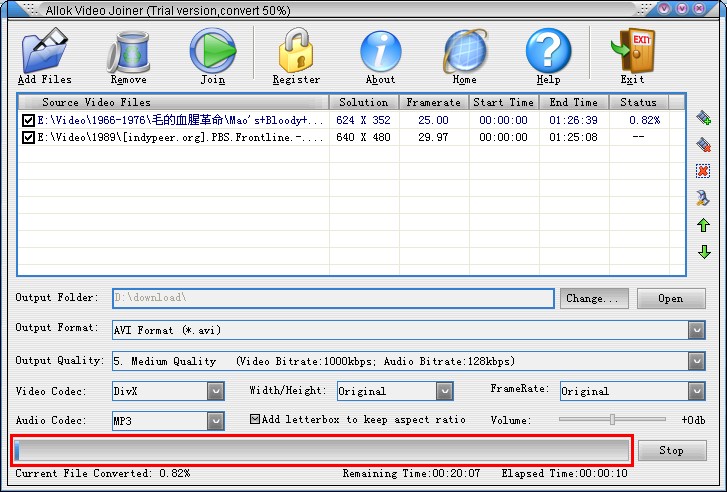Open the Help question mark icon

(548, 51)
